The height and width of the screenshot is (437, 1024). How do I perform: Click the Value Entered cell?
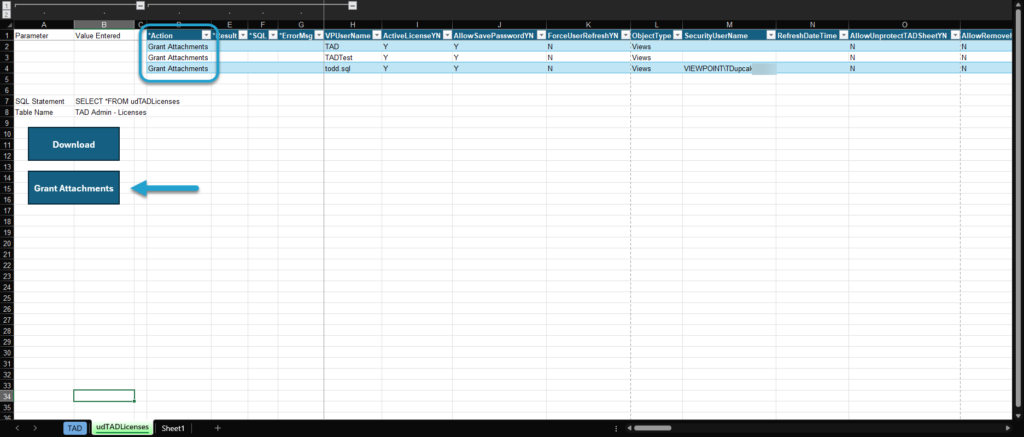click(x=104, y=35)
